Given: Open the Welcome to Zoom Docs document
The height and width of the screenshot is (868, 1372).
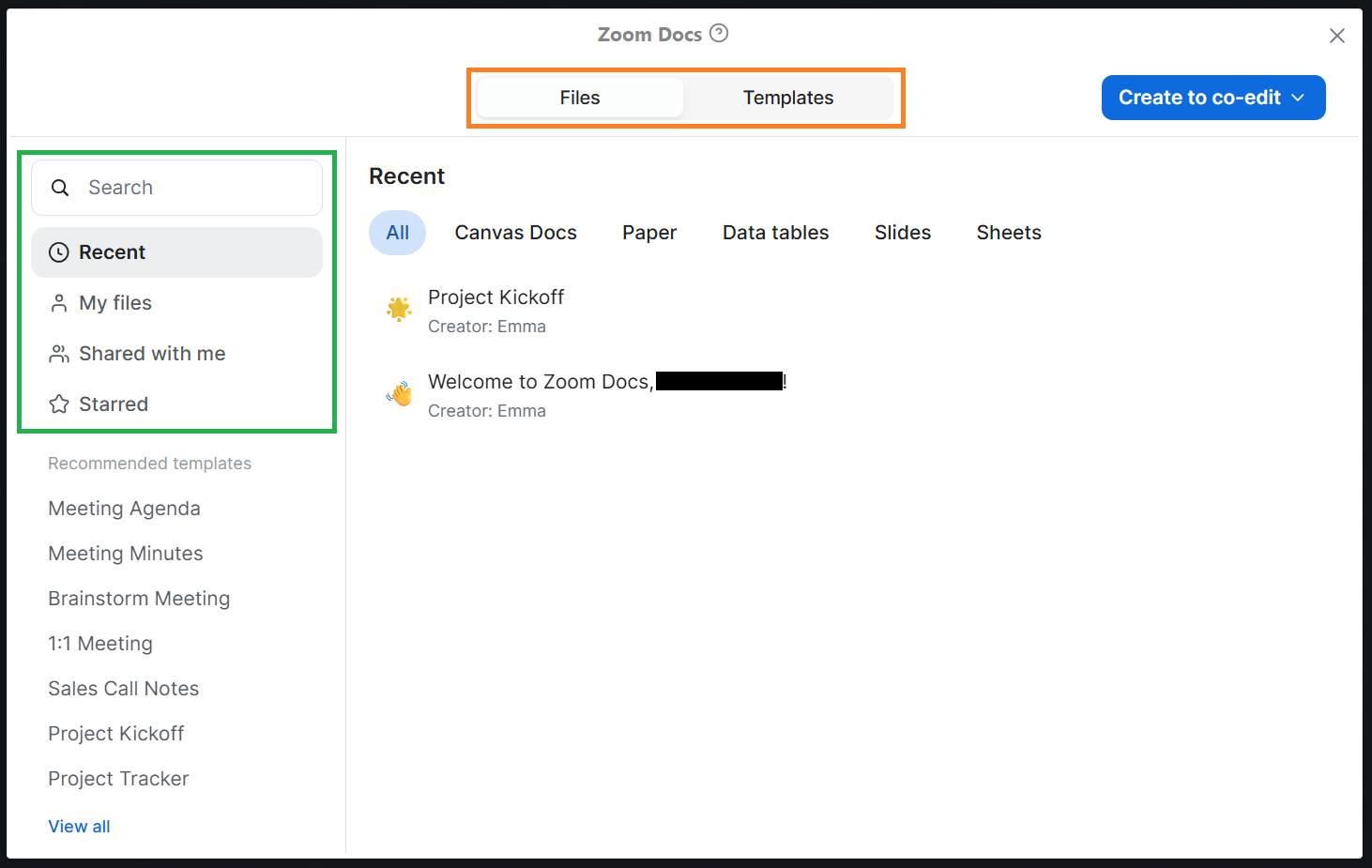Looking at the screenshot, I should [x=607, y=382].
